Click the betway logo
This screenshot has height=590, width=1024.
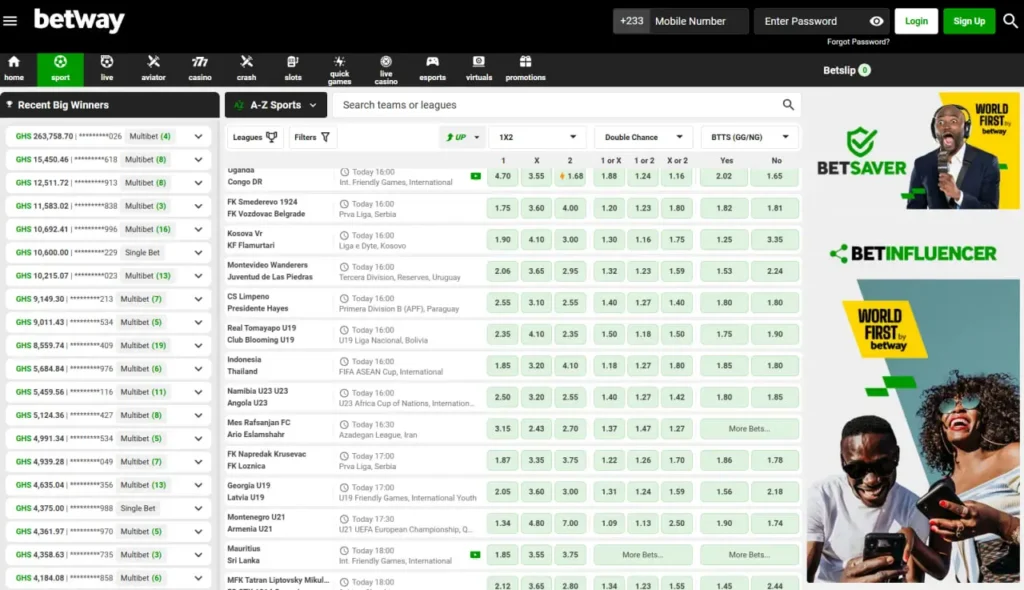[79, 20]
